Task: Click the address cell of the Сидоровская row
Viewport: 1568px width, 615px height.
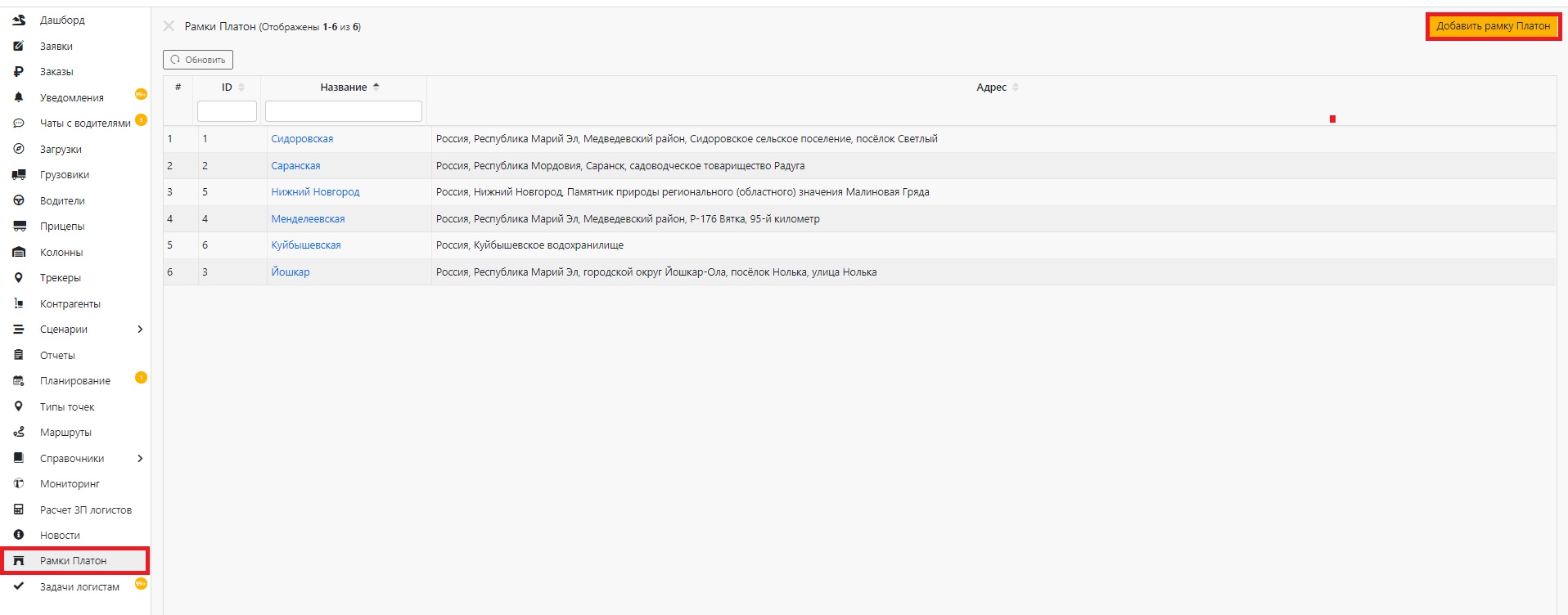Action: point(994,139)
